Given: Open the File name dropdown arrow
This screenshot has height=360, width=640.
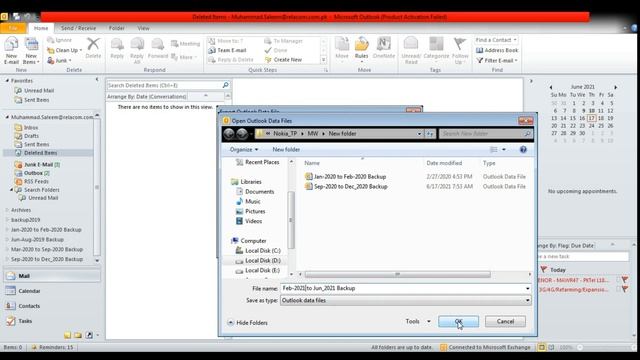Looking at the screenshot, I should pyautogui.click(x=527, y=289).
